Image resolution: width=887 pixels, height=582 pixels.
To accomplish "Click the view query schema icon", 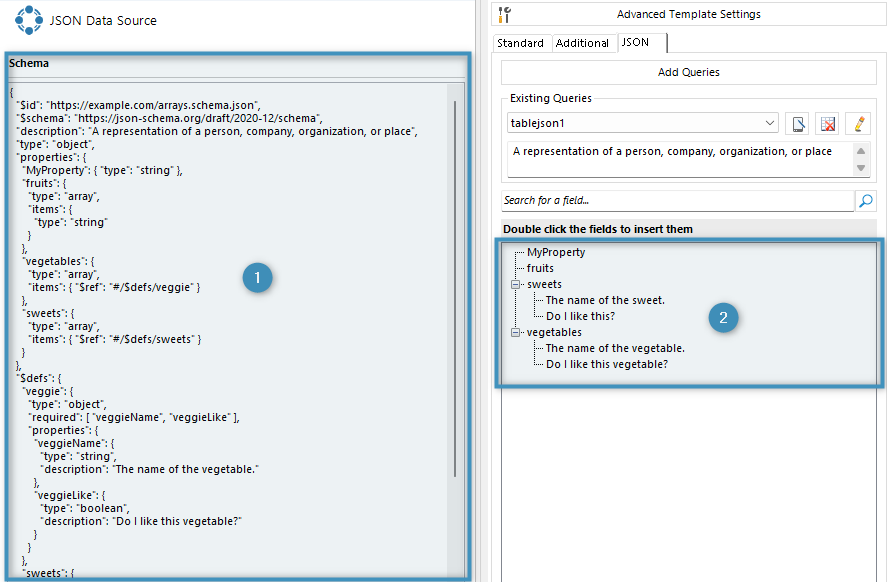I will tap(797, 123).
